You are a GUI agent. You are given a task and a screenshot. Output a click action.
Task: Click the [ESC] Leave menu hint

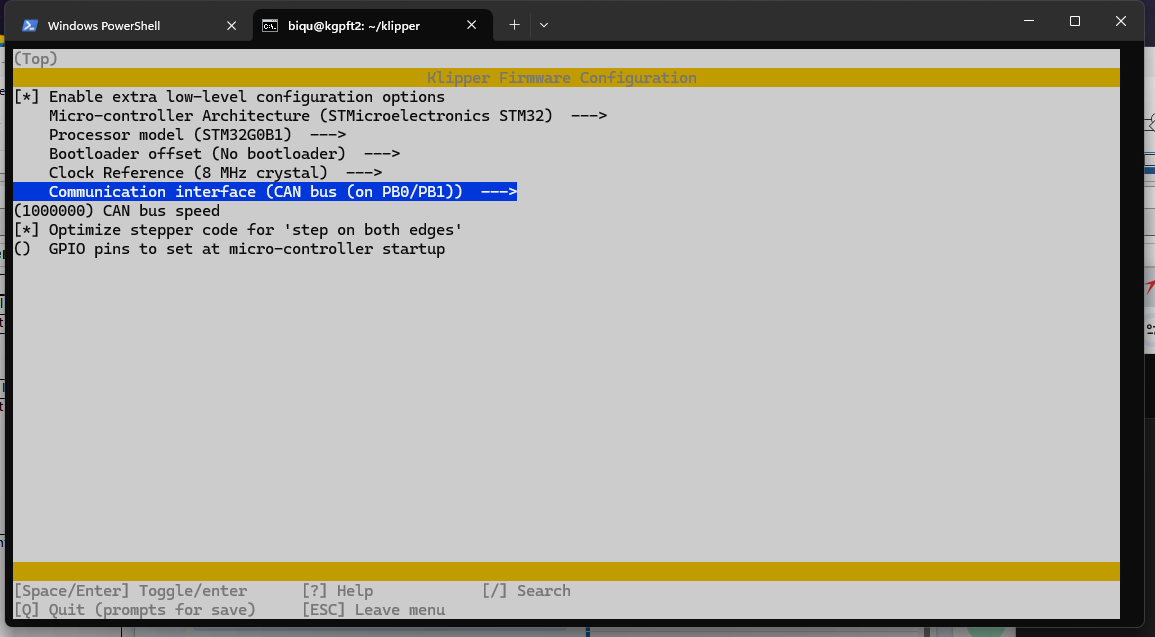373,610
